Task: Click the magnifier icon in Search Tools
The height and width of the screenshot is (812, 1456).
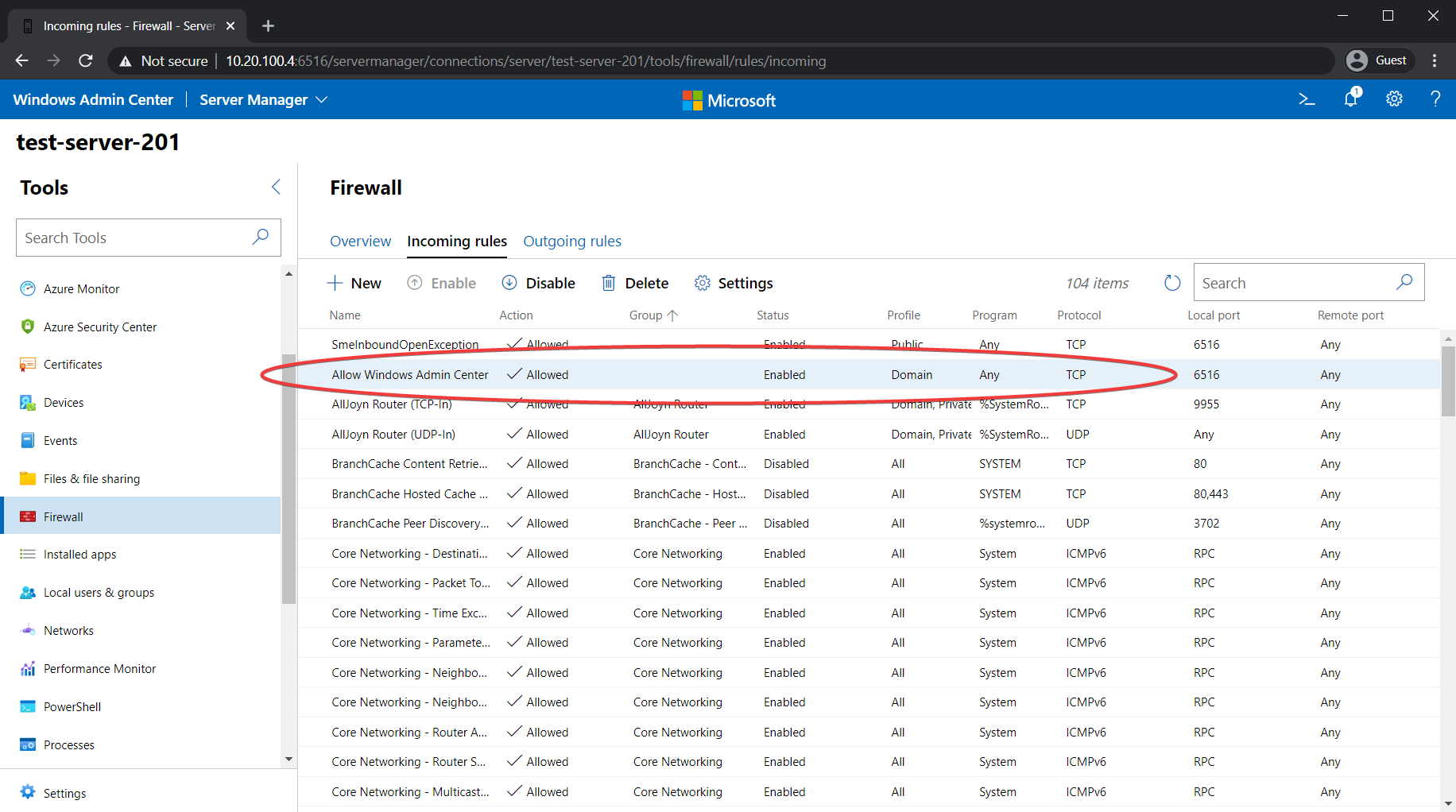Action: (261, 237)
